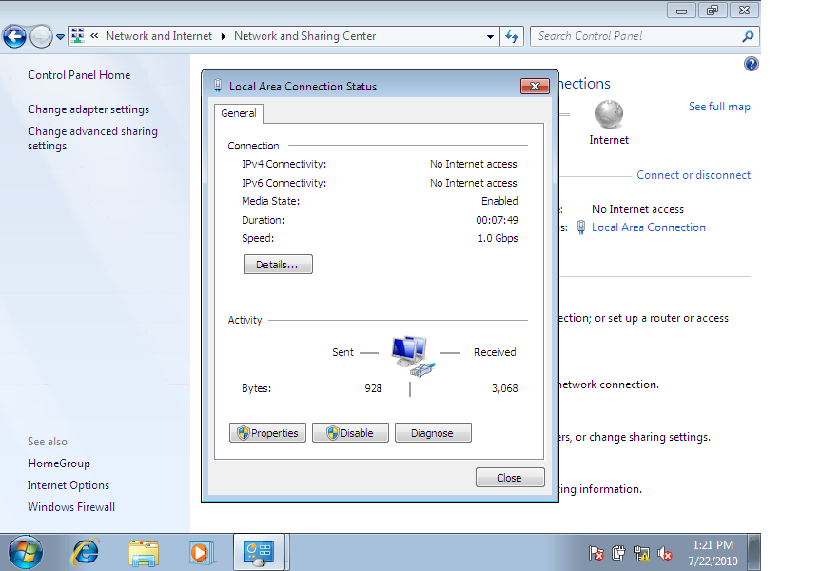The height and width of the screenshot is (571, 819).
Task: Click the dialog title bar network icon
Action: click(x=218, y=86)
